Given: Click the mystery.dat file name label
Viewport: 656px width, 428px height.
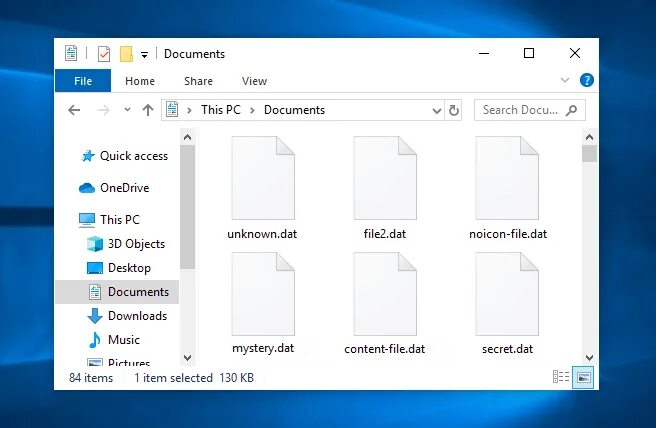Looking at the screenshot, I should click(x=263, y=349).
